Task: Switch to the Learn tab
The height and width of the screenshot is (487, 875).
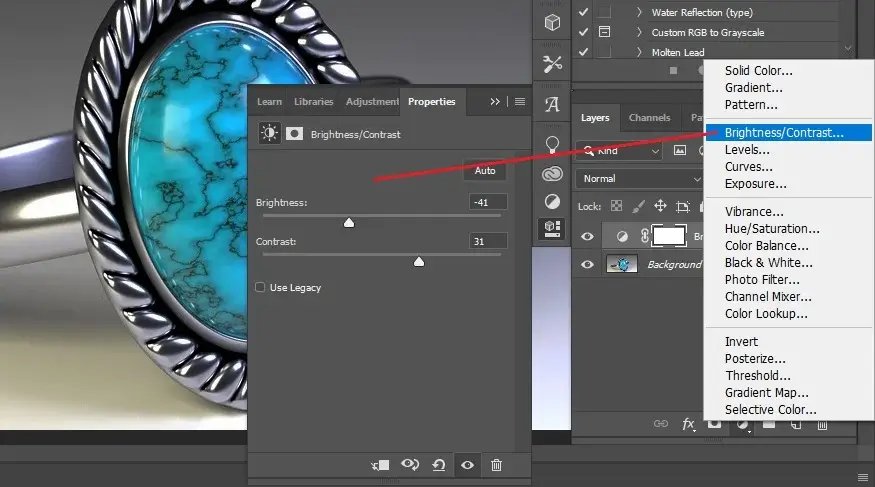Action: click(x=269, y=102)
